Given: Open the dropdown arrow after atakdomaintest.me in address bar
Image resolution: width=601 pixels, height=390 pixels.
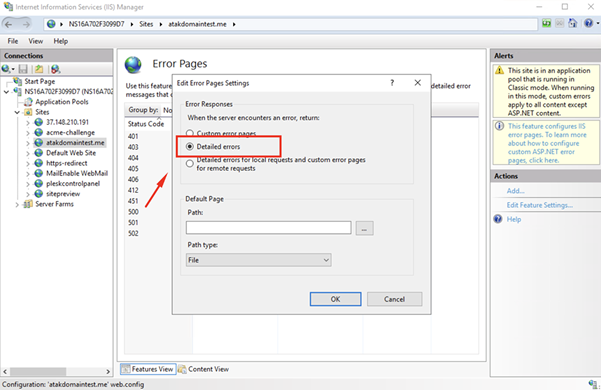Looking at the screenshot, I should tap(234, 24).
